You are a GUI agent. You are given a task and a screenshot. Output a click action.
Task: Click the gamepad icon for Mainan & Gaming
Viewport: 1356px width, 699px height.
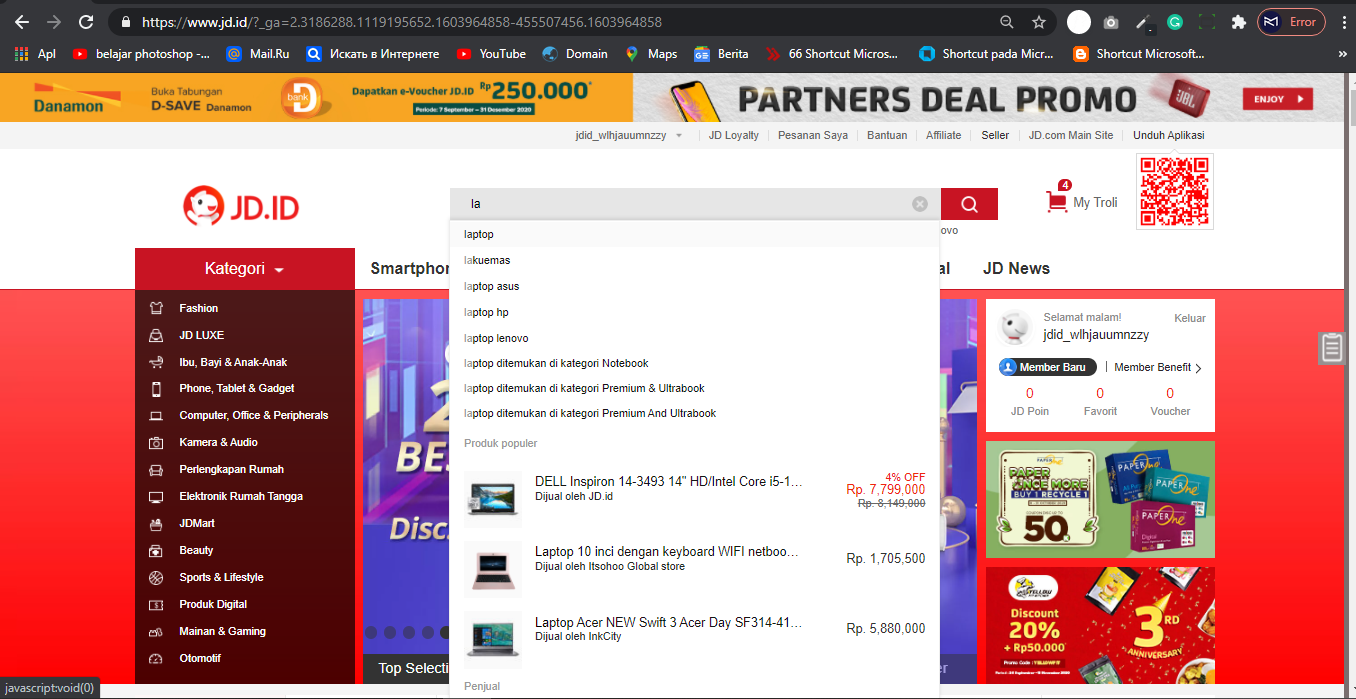tap(156, 631)
